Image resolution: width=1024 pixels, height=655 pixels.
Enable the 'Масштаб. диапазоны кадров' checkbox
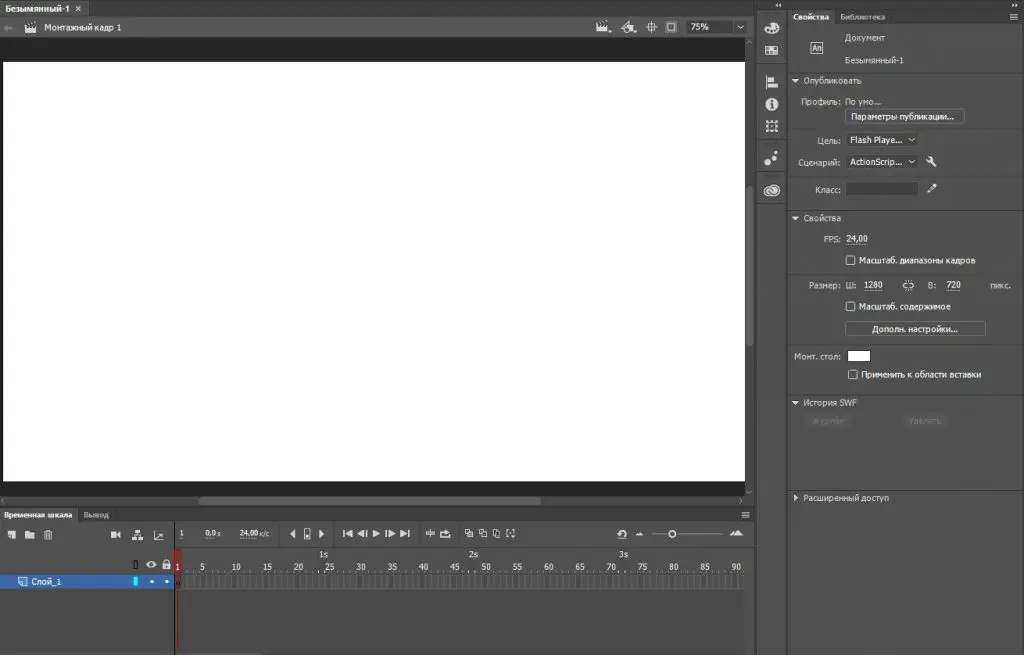point(850,260)
